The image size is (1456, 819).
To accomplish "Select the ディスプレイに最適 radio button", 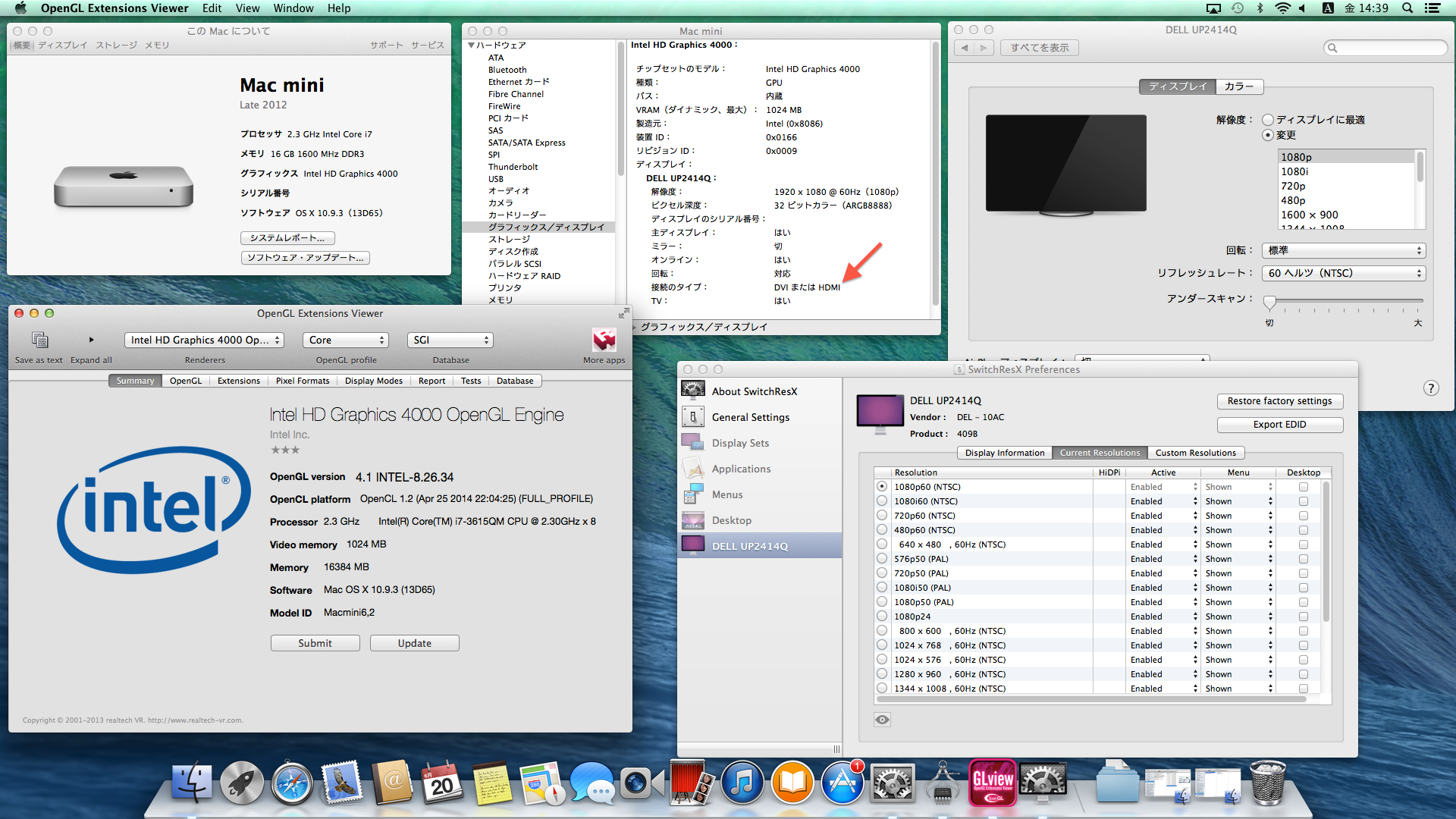I will coord(1267,120).
